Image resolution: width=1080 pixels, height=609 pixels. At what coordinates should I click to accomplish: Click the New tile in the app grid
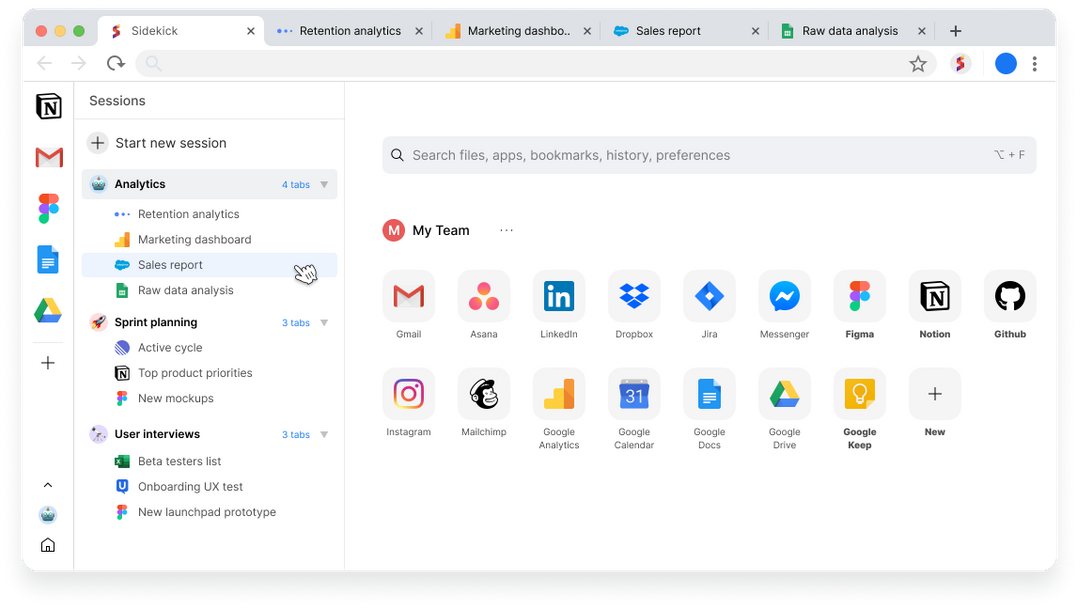[x=934, y=393]
